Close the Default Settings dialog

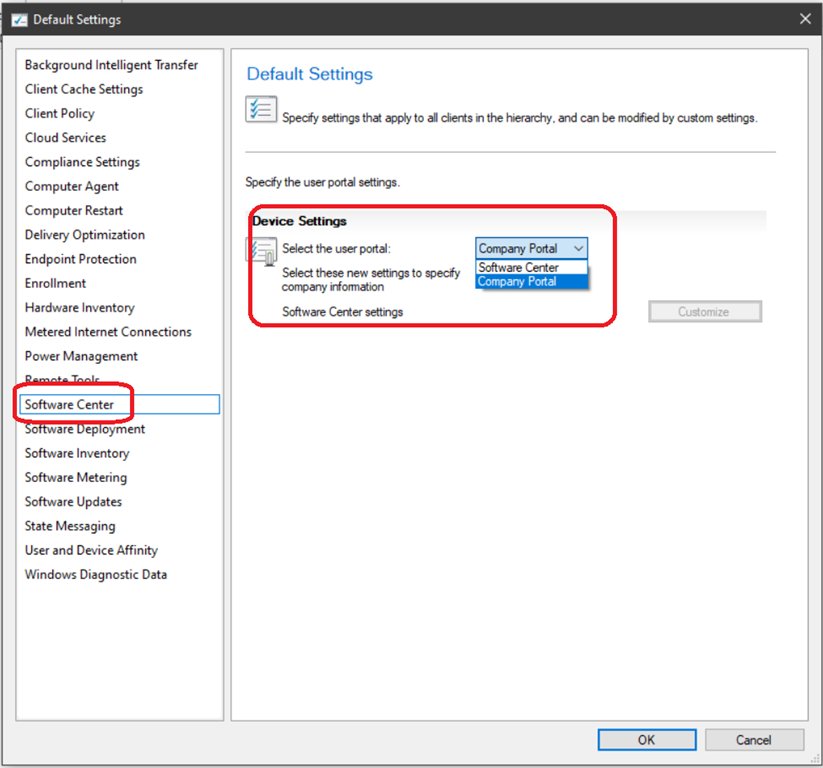point(806,19)
